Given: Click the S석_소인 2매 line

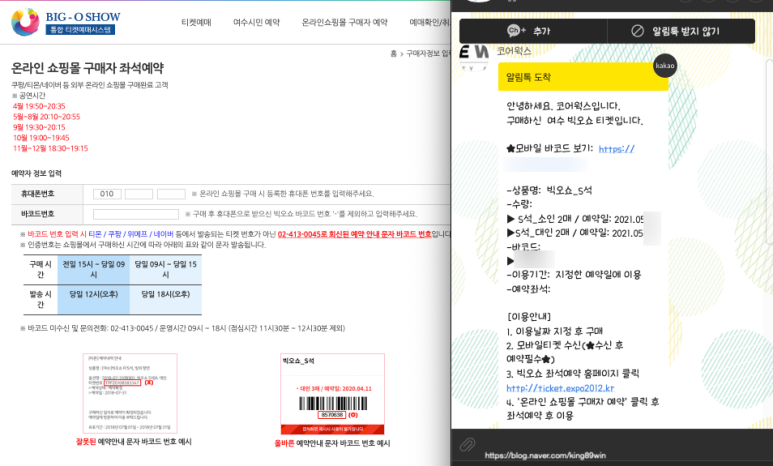Looking at the screenshot, I should [575, 219].
